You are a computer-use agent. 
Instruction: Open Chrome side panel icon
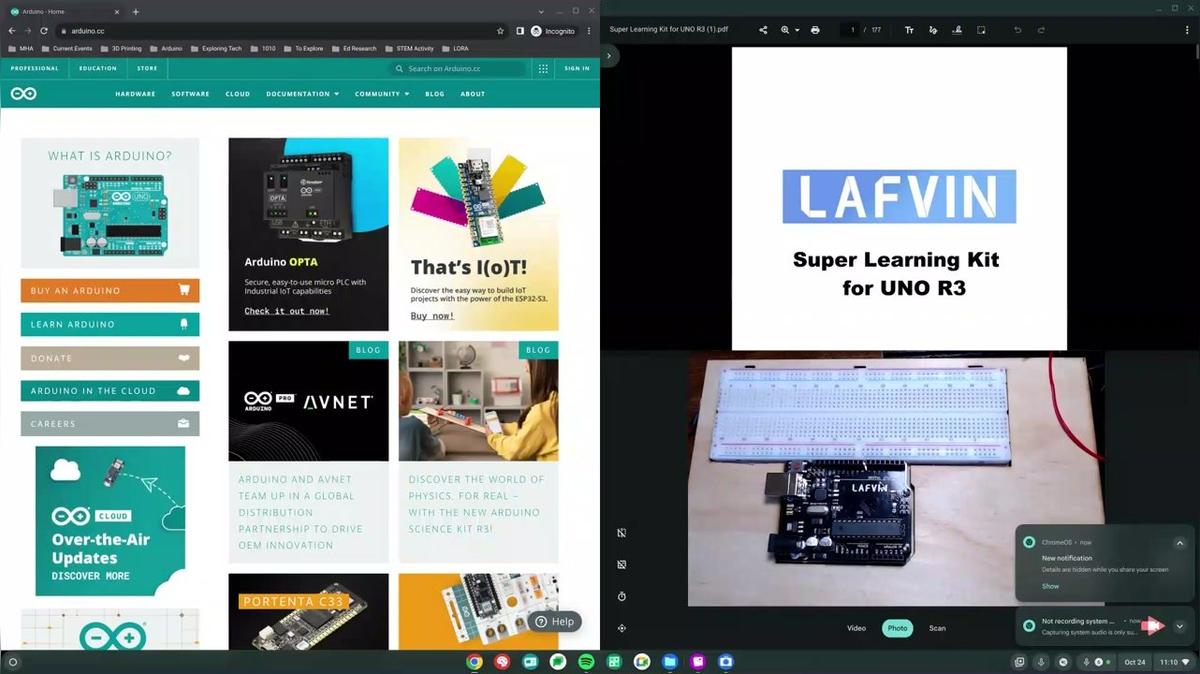click(x=520, y=31)
